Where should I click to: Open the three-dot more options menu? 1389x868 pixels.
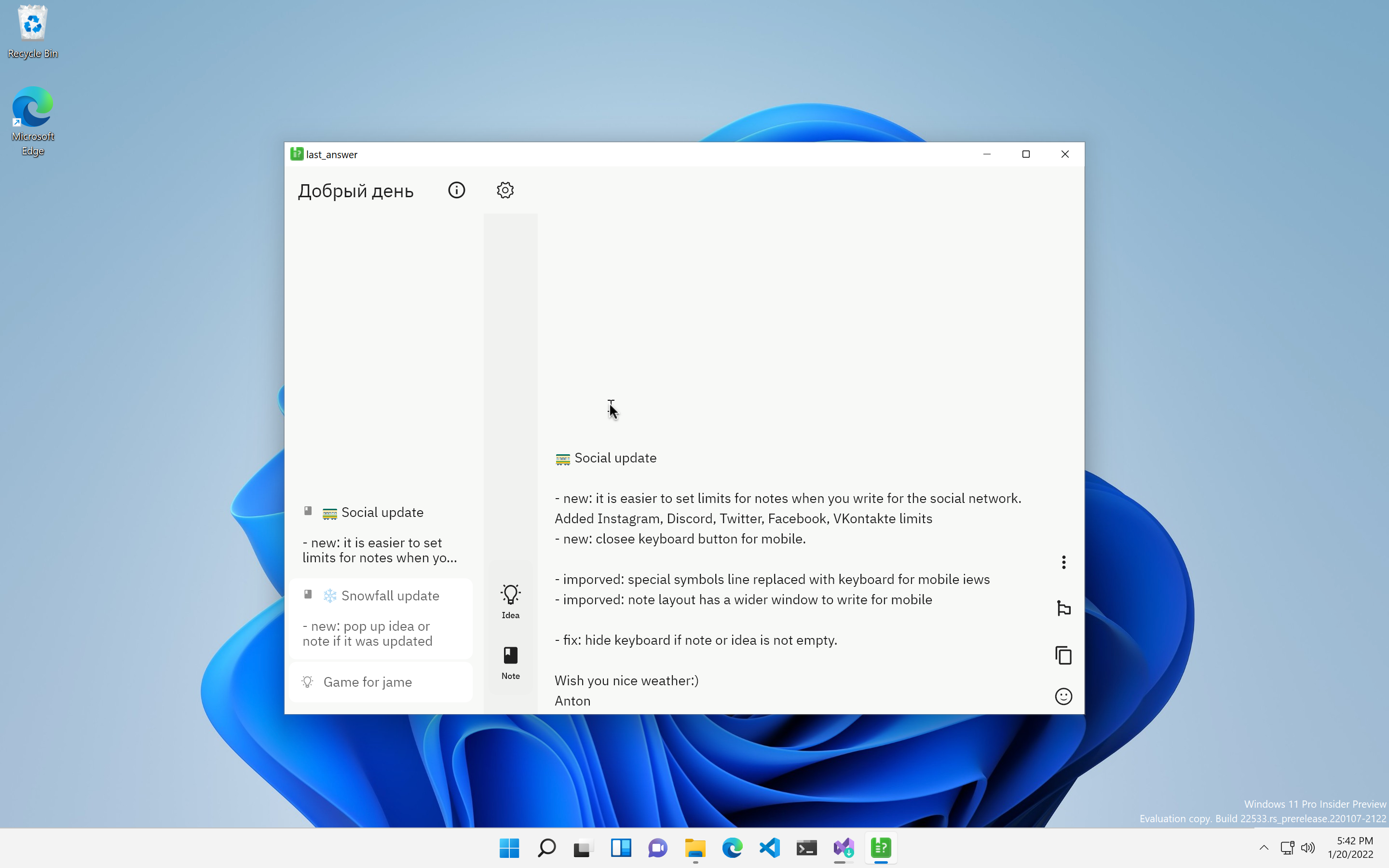point(1063,562)
